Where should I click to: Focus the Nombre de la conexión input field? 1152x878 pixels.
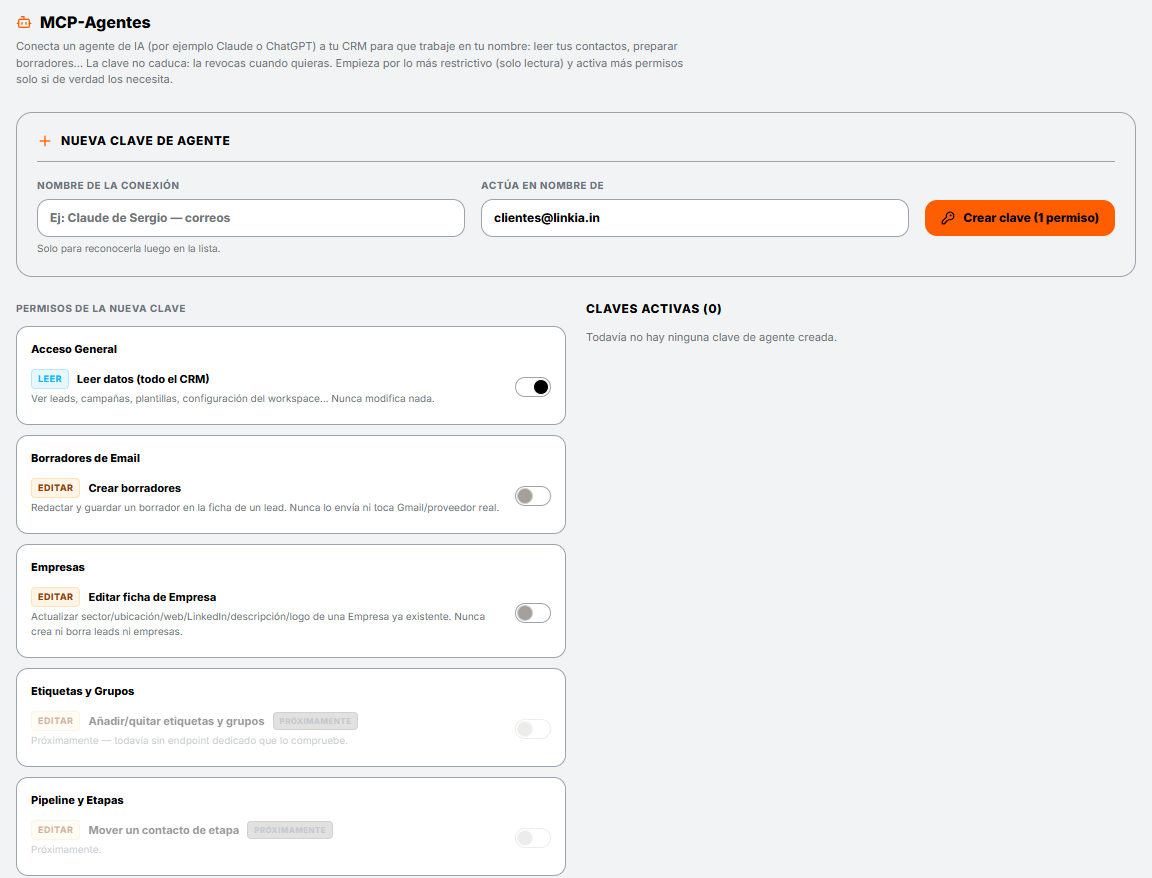251,218
